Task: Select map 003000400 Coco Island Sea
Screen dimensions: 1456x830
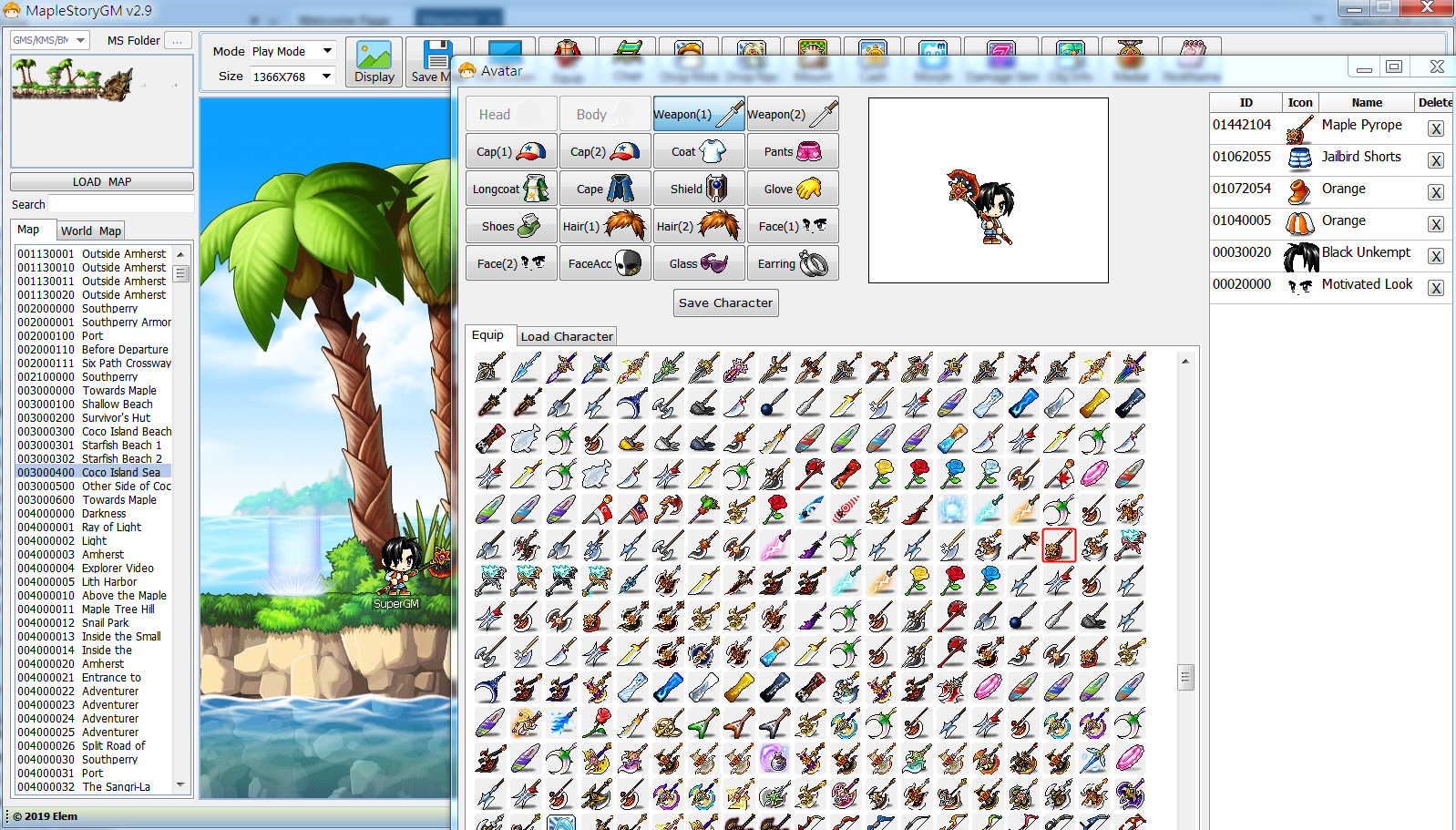Action: tap(93, 472)
